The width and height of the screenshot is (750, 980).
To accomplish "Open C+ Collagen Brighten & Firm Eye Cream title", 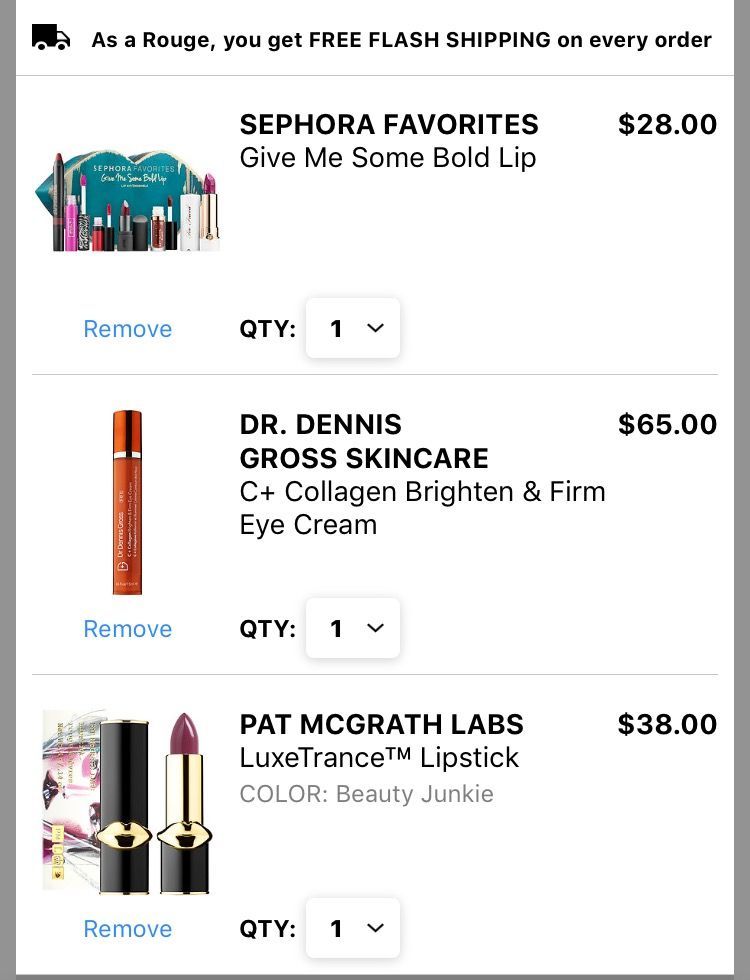I will click(x=422, y=508).
